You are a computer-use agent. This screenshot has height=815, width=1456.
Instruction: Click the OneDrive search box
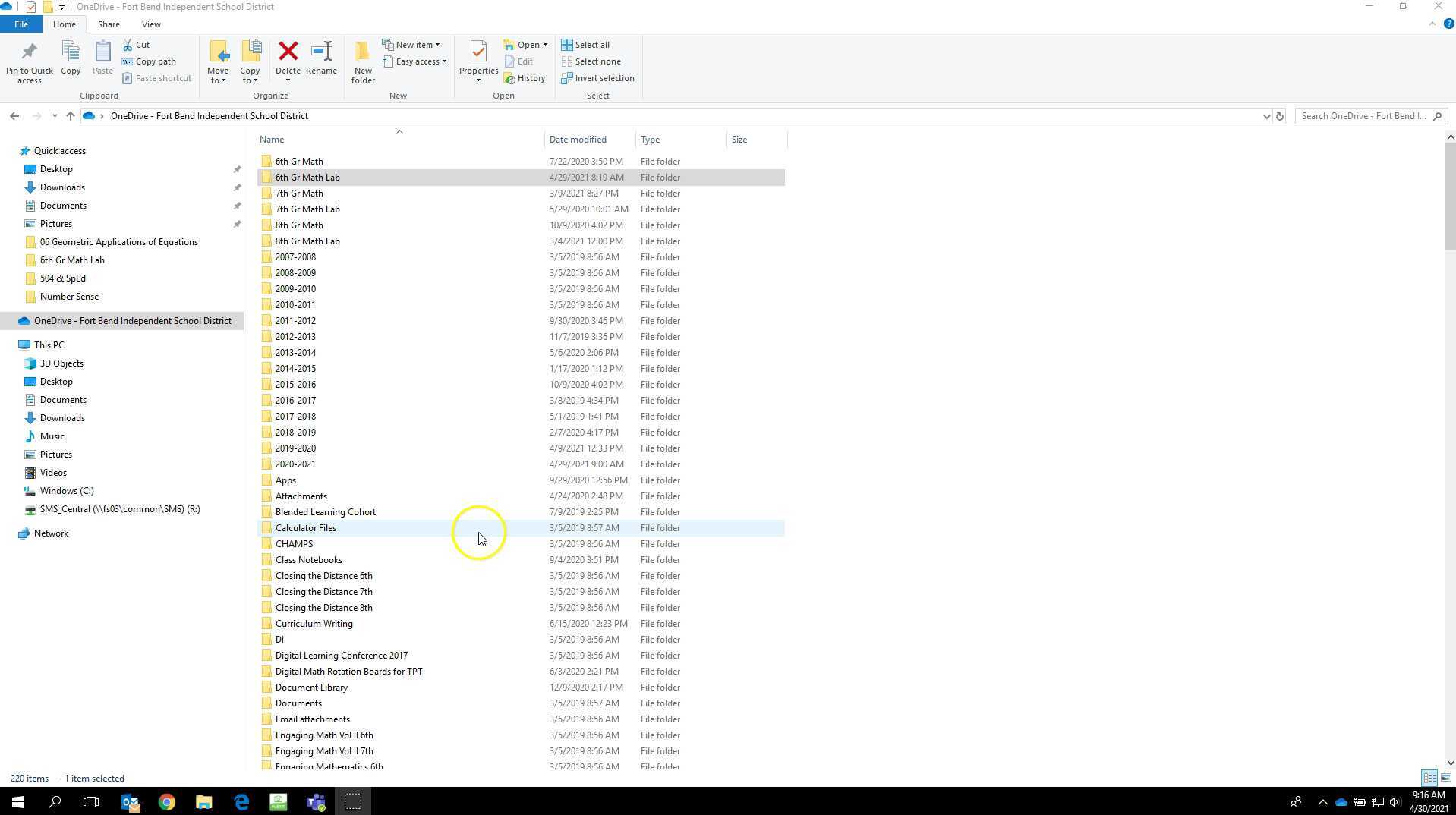(x=1363, y=116)
